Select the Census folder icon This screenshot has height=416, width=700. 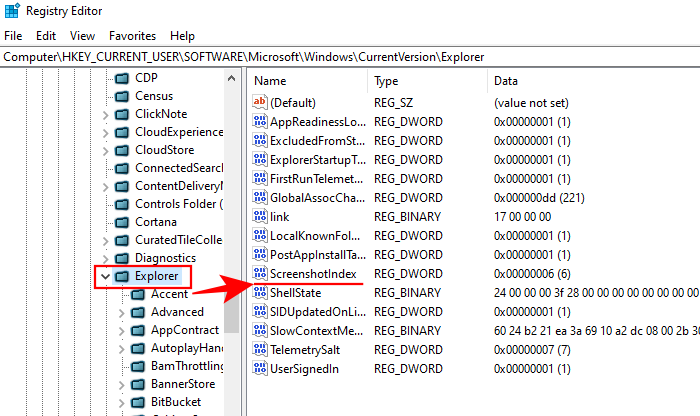(x=122, y=96)
